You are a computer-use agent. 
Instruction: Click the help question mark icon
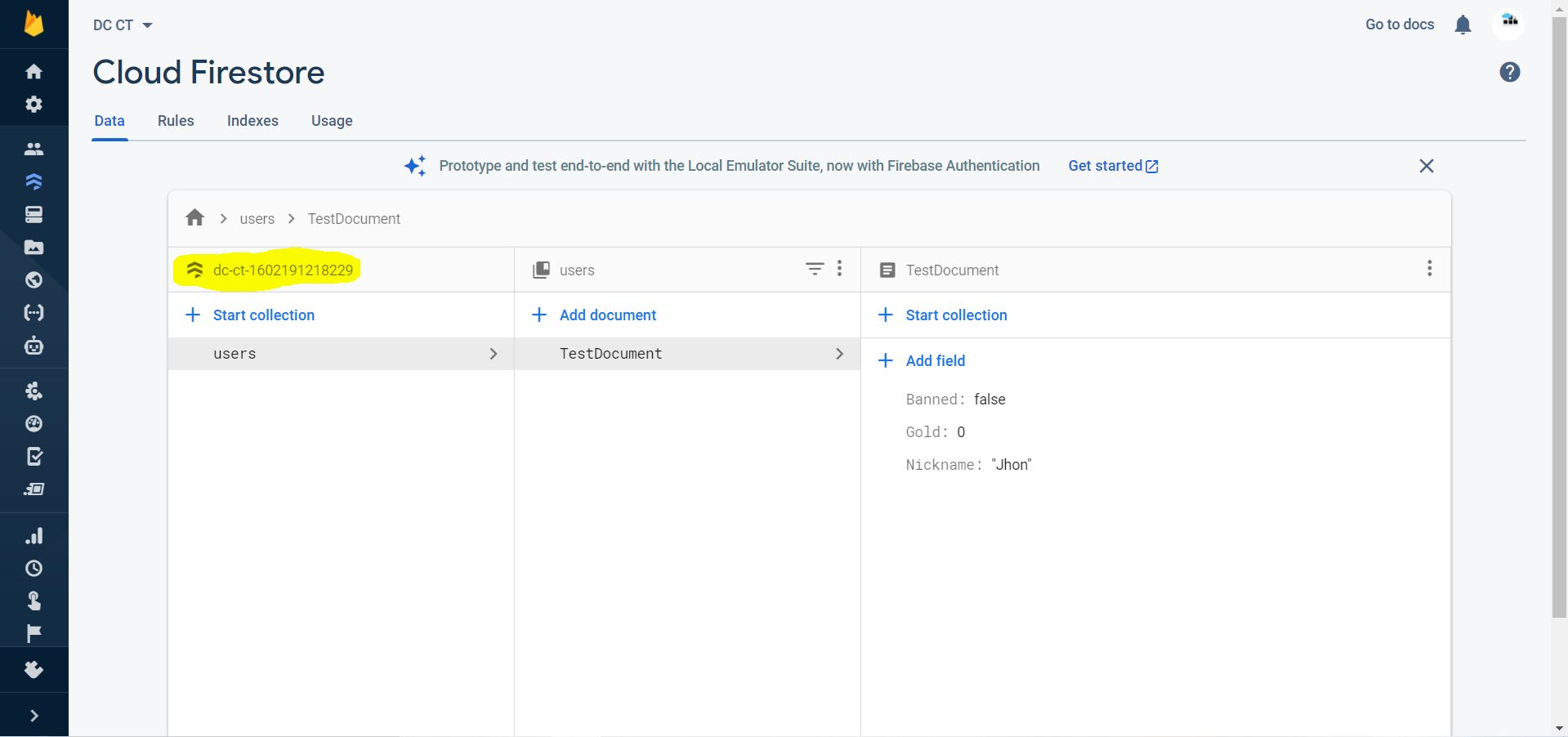coord(1509,73)
